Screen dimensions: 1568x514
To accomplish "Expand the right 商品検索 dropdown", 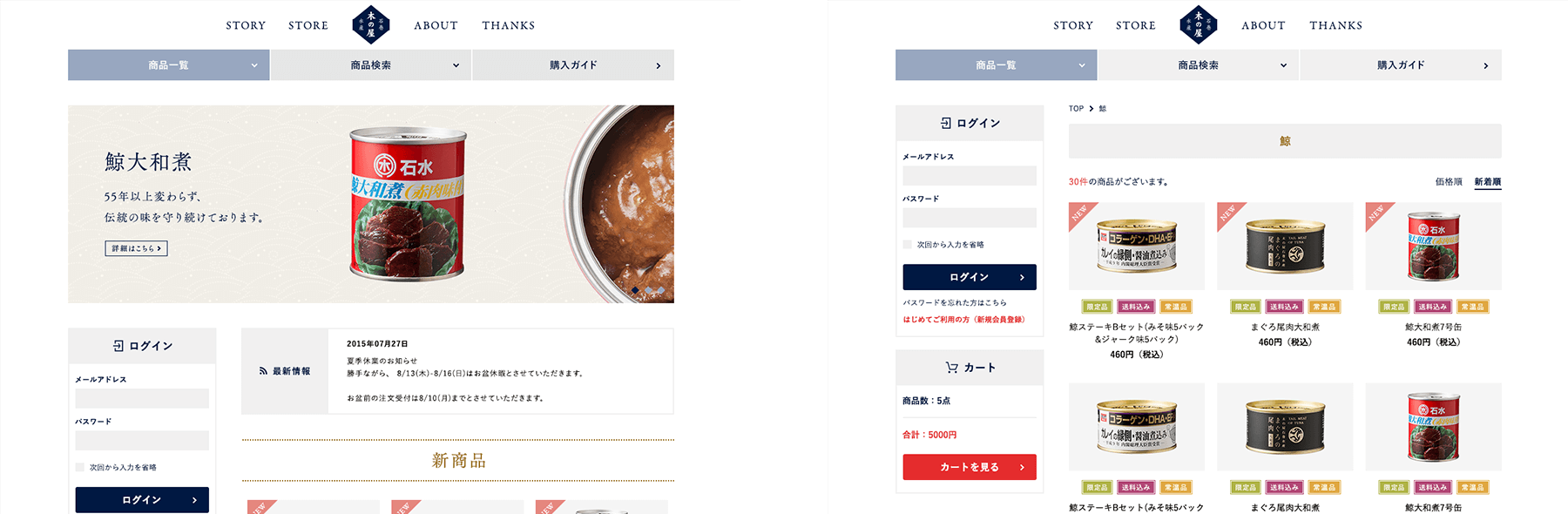I will click(1198, 65).
